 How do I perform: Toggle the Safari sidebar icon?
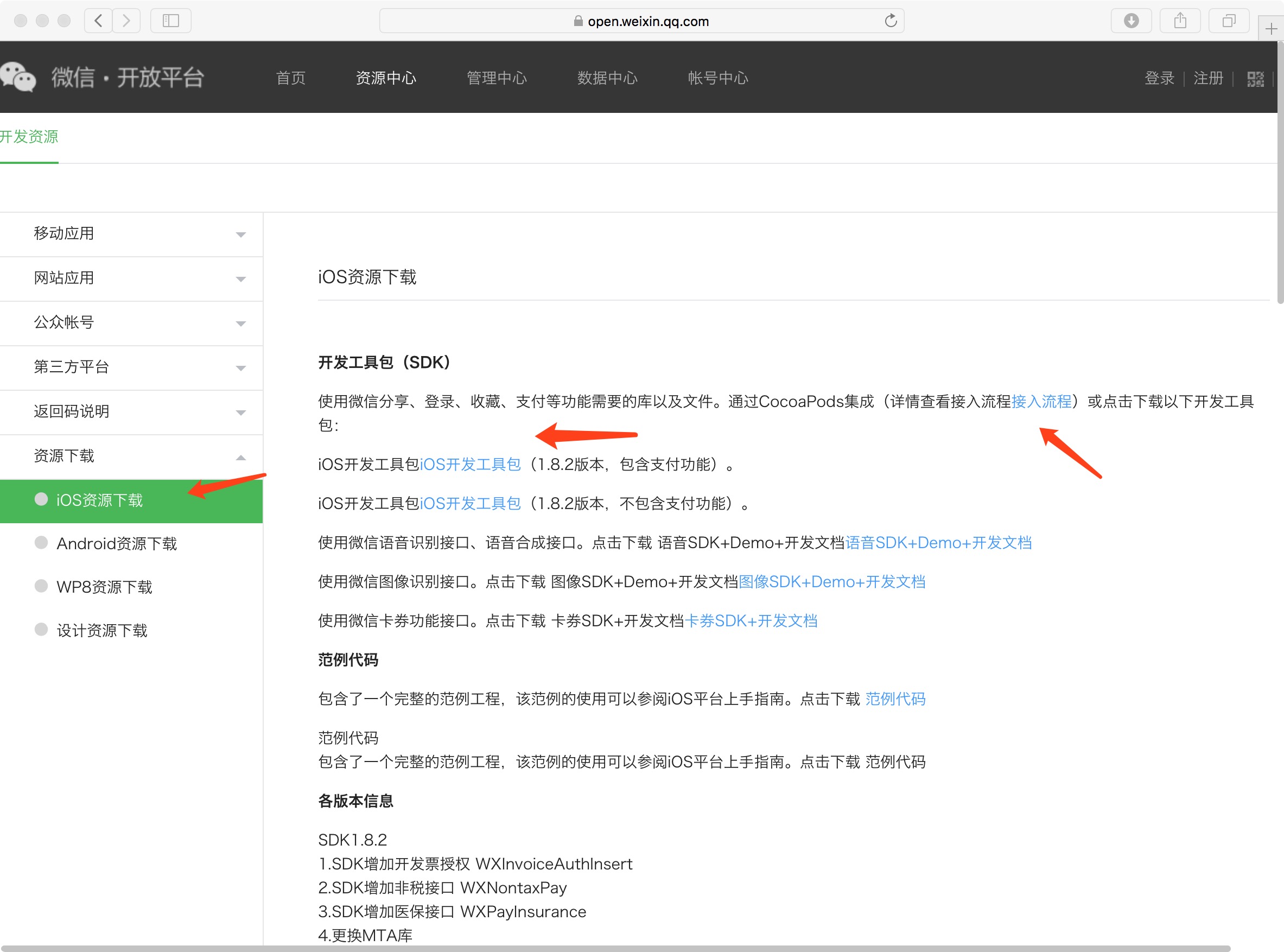click(x=170, y=21)
